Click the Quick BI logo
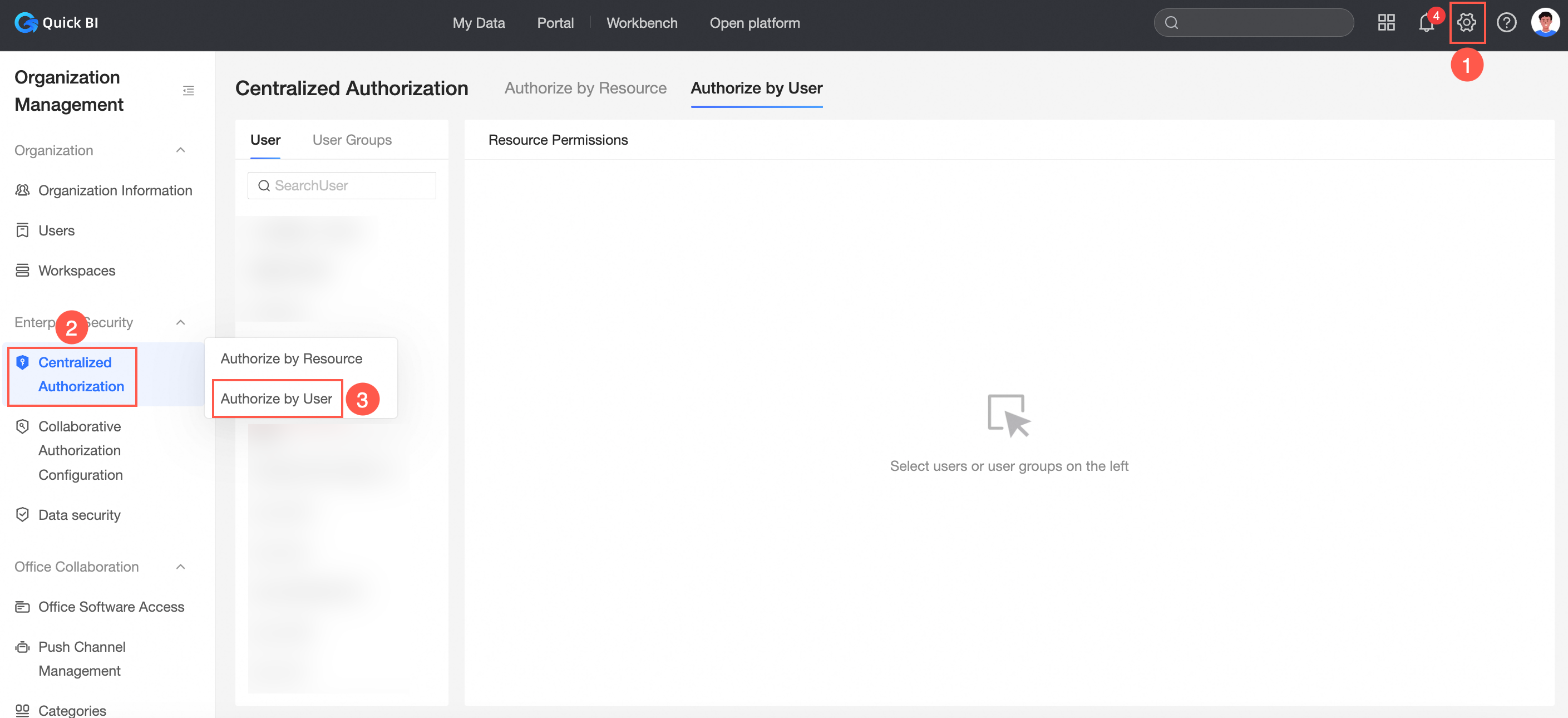The width and height of the screenshot is (1568, 718). tap(56, 22)
